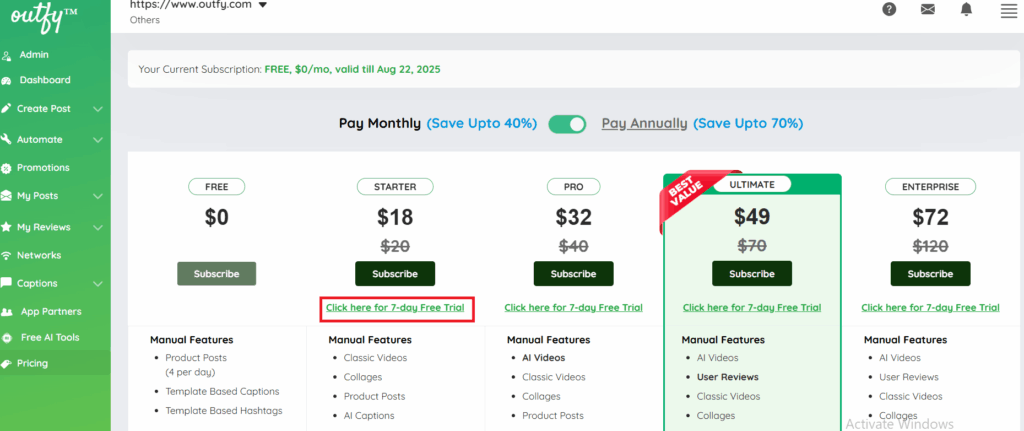
Task: Expand the Create Post menu chevron
Action: point(98,109)
